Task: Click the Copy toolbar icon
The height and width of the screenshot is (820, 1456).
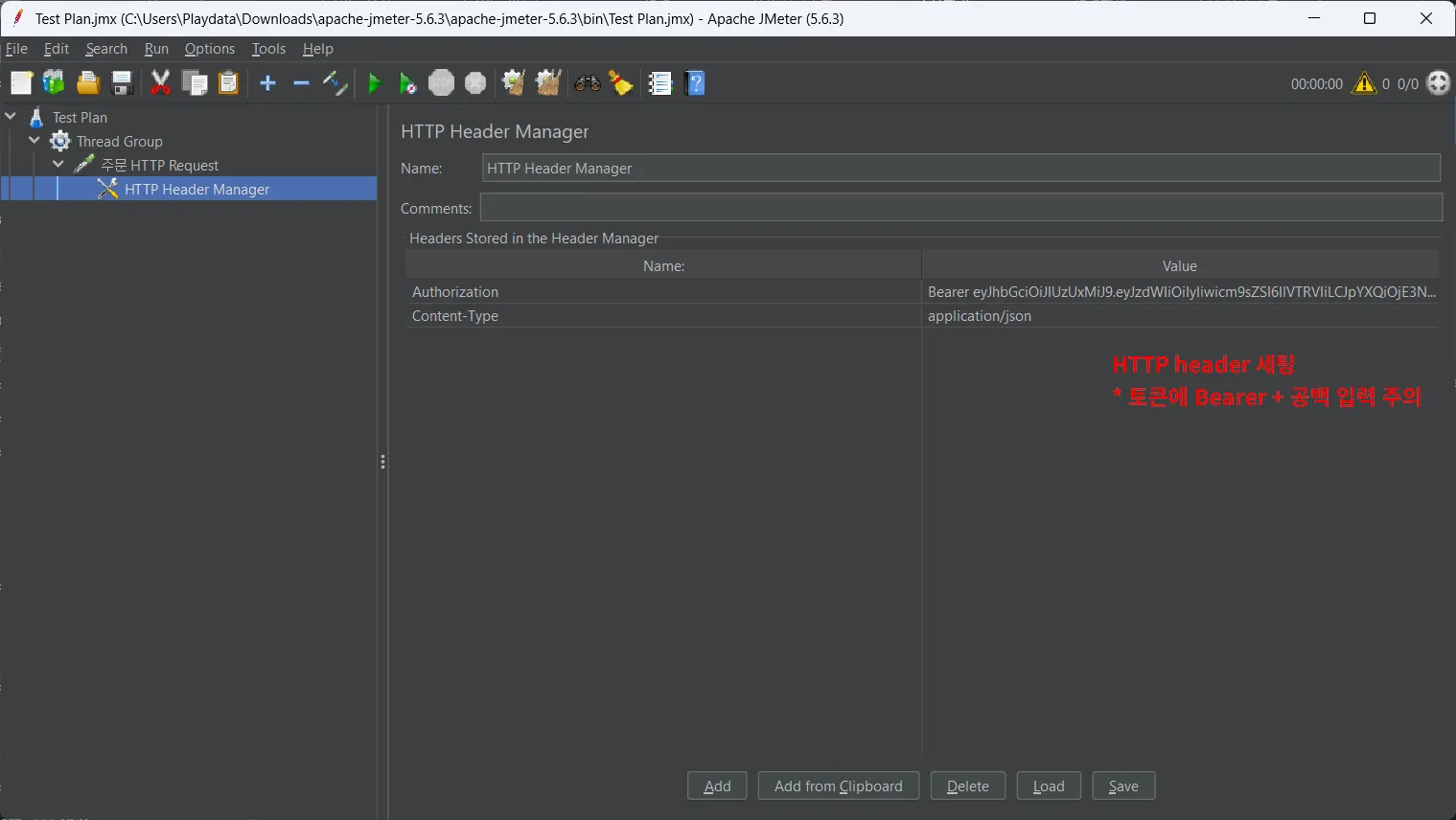Action: click(195, 83)
